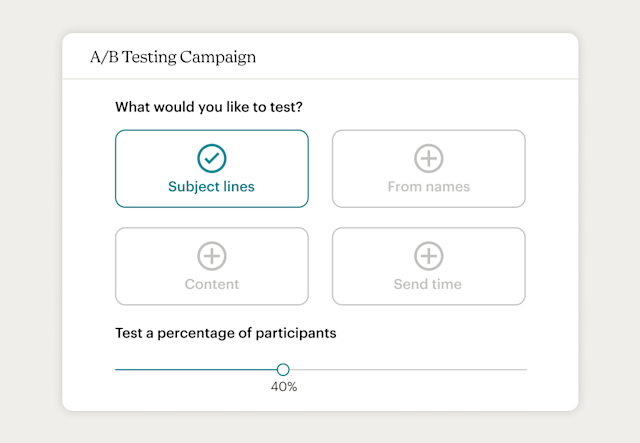Click the 'Subject lines' text label

click(211, 186)
